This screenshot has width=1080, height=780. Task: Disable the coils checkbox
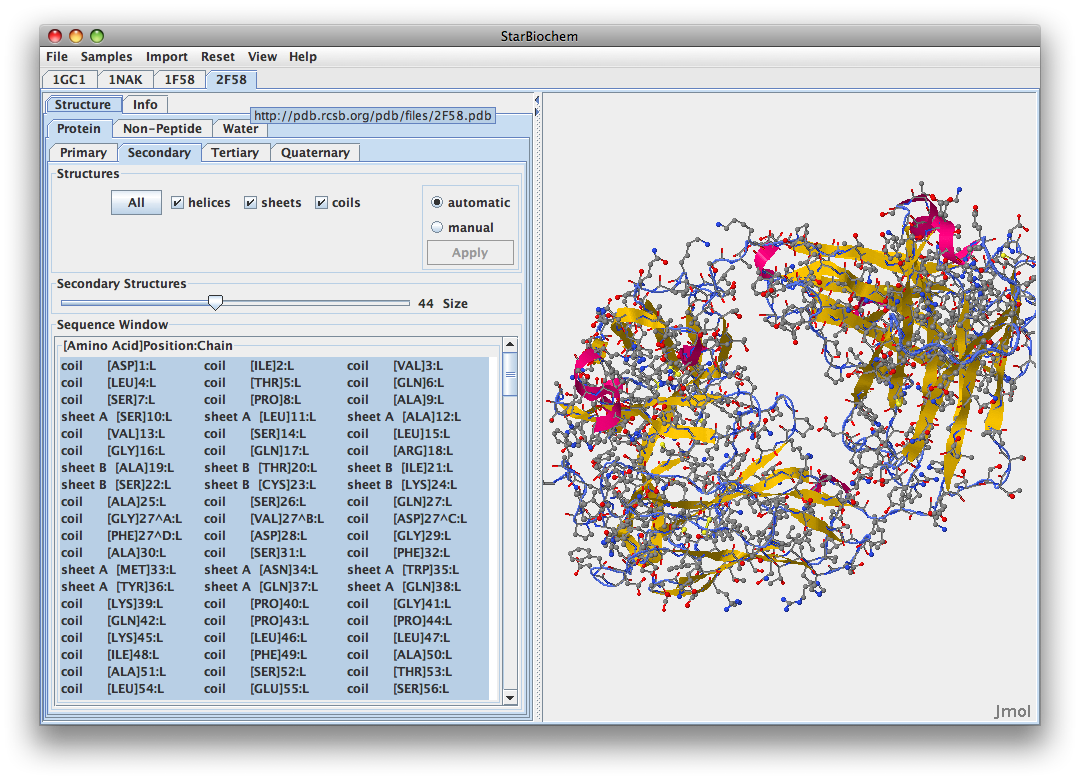pos(322,203)
